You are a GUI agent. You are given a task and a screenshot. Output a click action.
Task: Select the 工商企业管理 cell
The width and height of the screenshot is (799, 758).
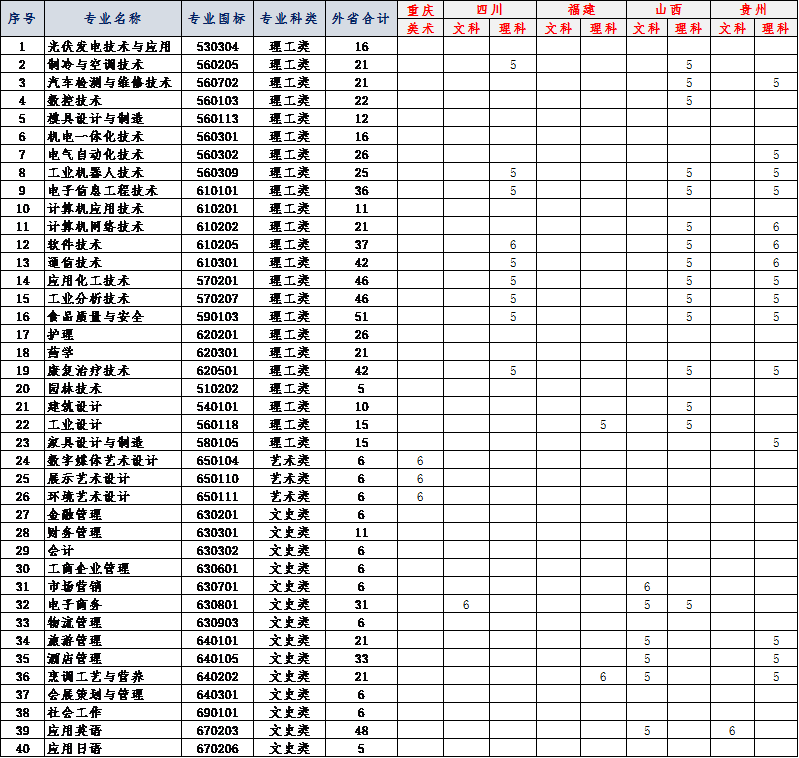(x=113, y=568)
